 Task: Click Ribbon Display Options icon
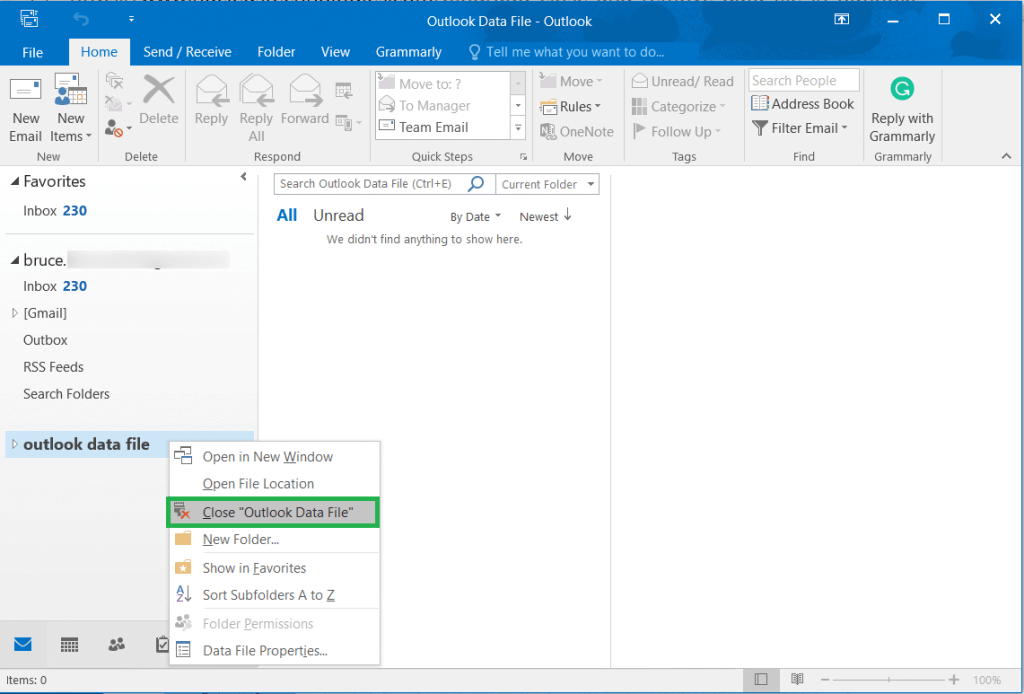coord(842,20)
